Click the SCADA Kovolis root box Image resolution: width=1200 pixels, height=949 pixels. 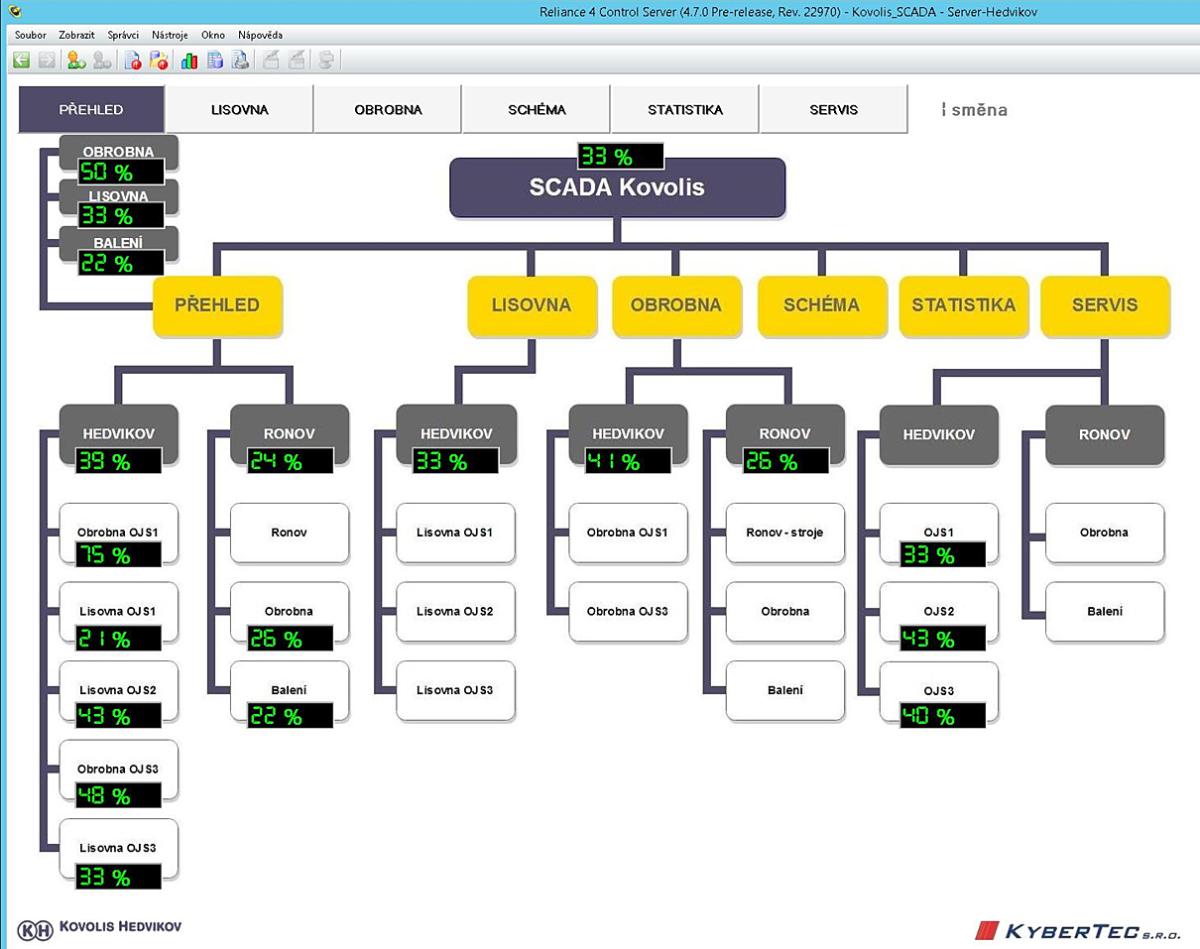pyautogui.click(x=617, y=188)
